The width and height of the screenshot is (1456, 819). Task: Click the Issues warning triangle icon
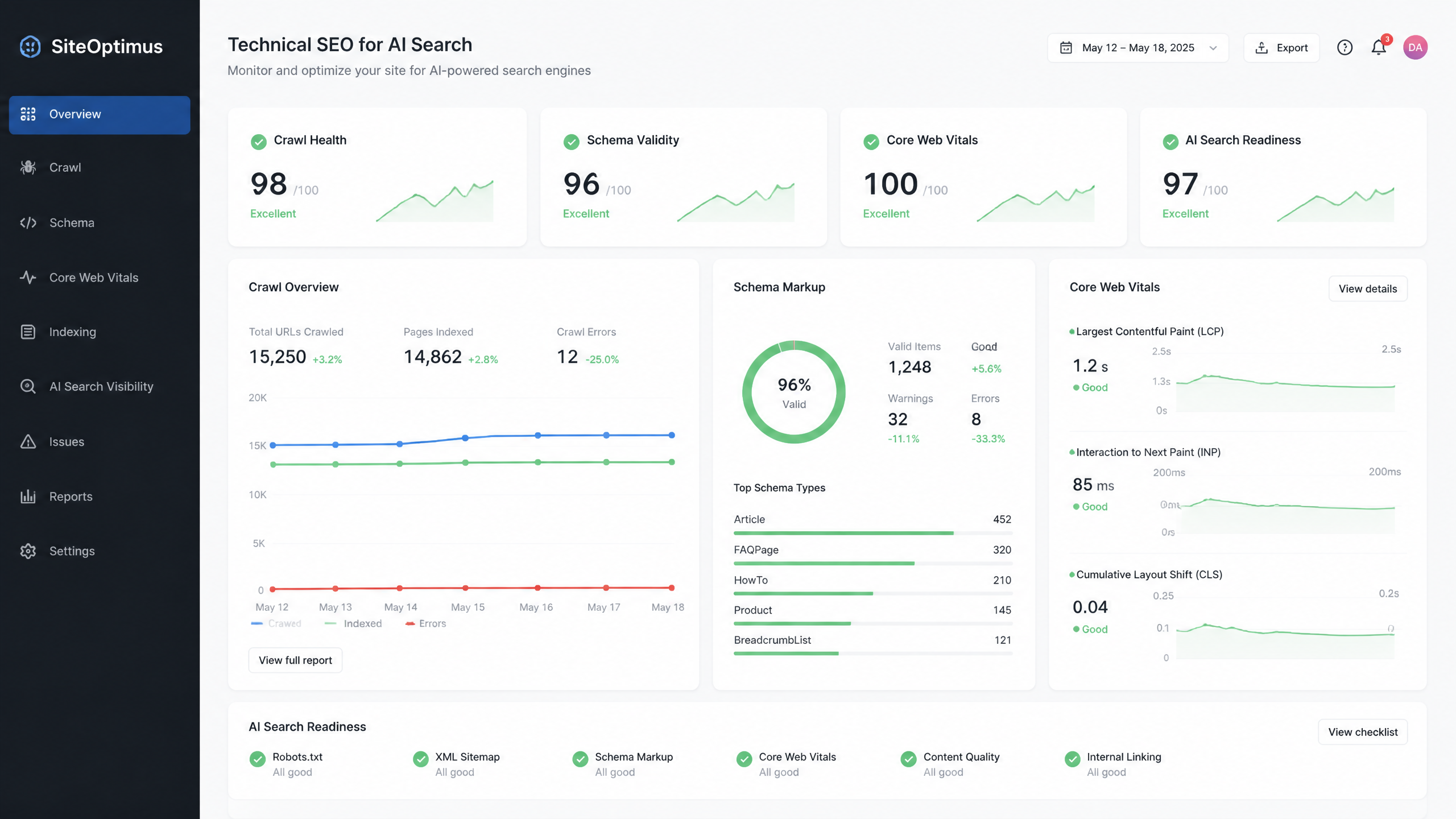point(28,441)
